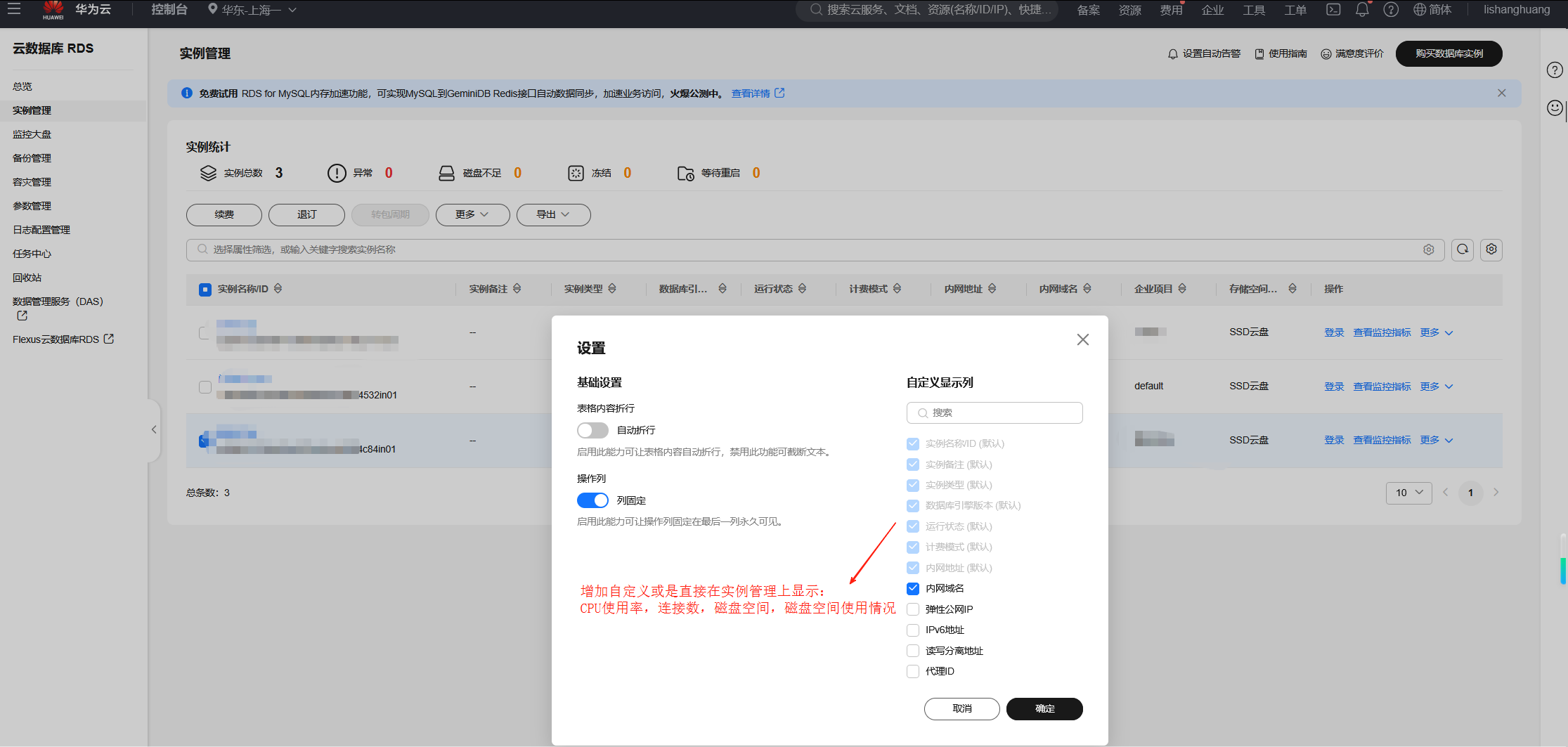Sort by 内网域名 column
The image size is (1568, 747).
[x=1087, y=289]
